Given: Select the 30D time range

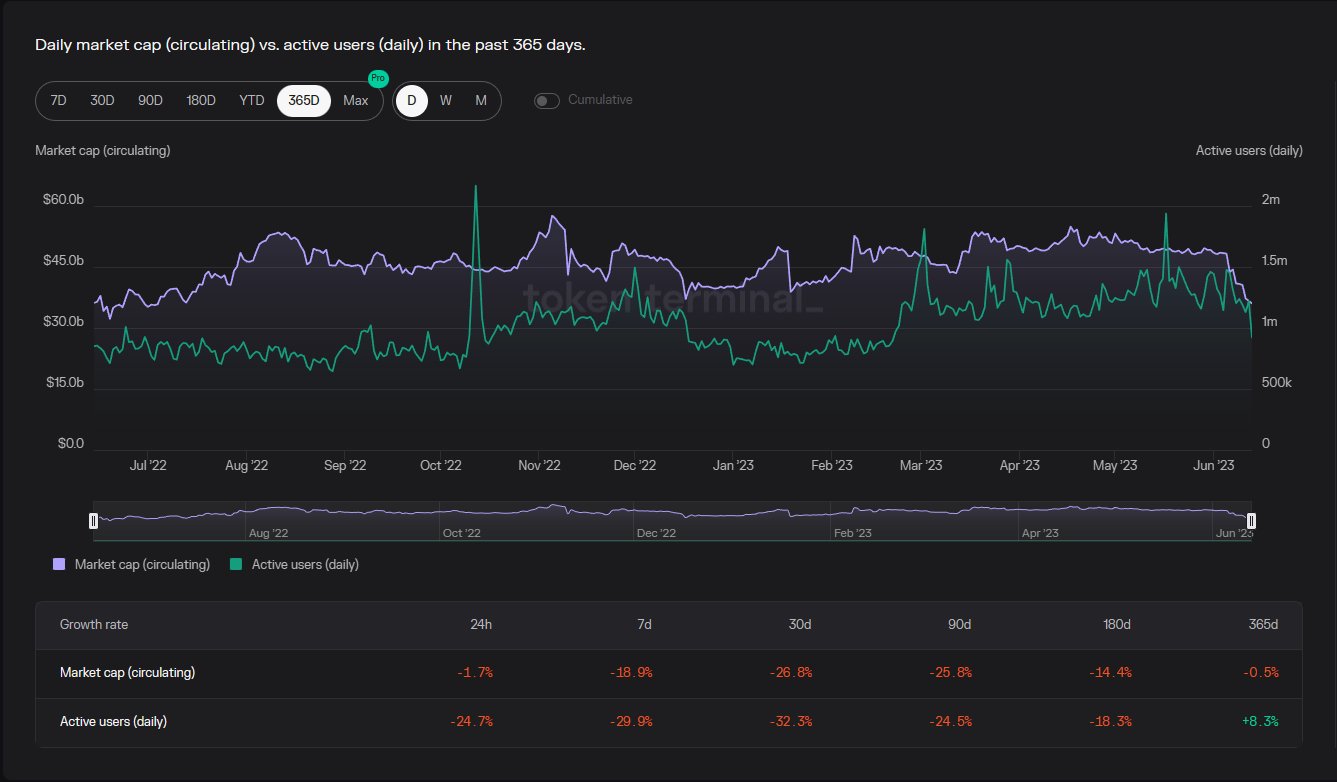Looking at the screenshot, I should 102,100.
